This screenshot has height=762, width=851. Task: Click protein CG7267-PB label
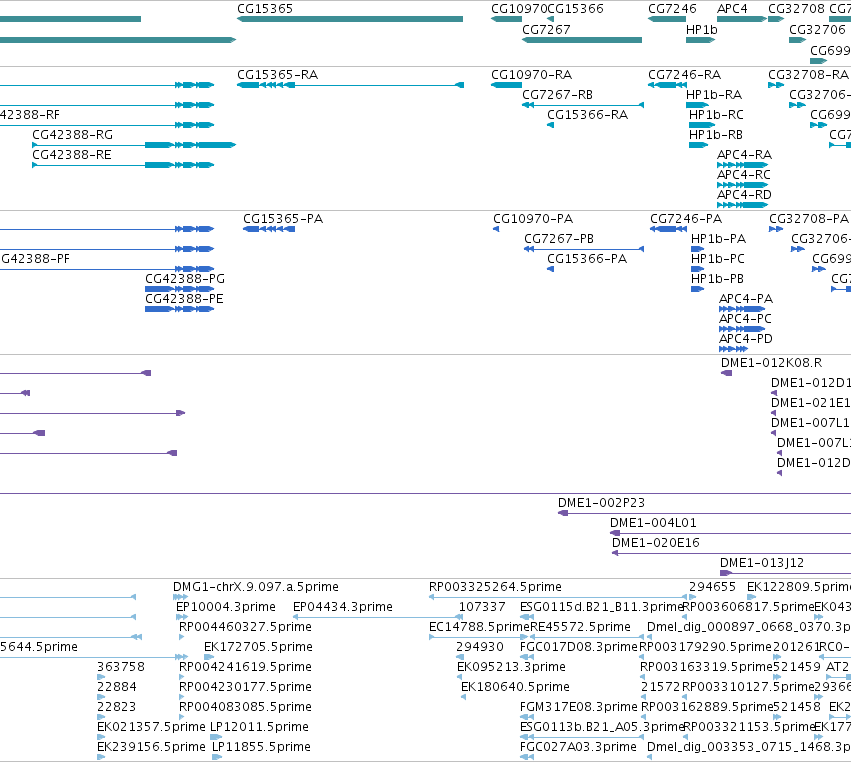click(x=559, y=239)
